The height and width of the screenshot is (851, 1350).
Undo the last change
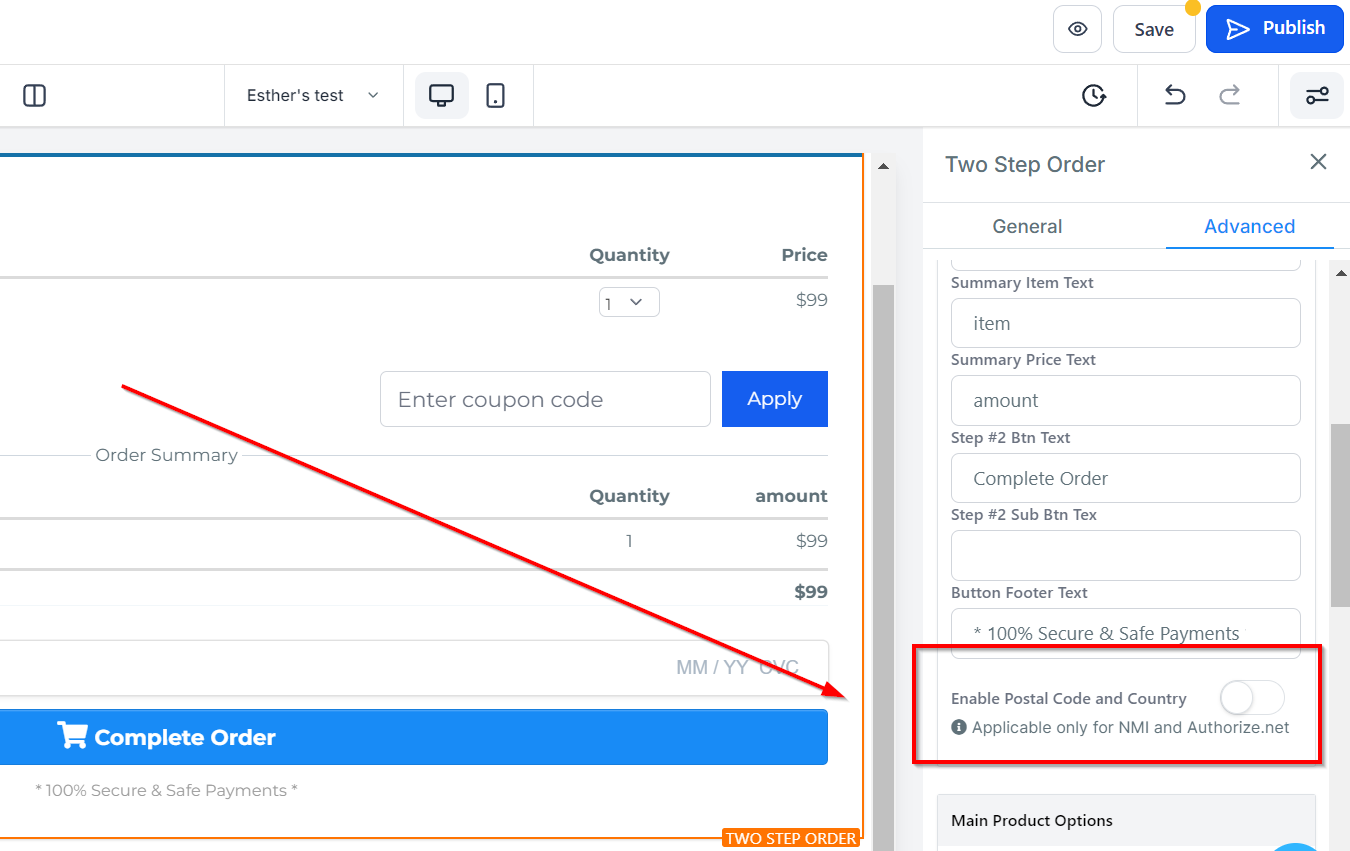click(x=1175, y=96)
